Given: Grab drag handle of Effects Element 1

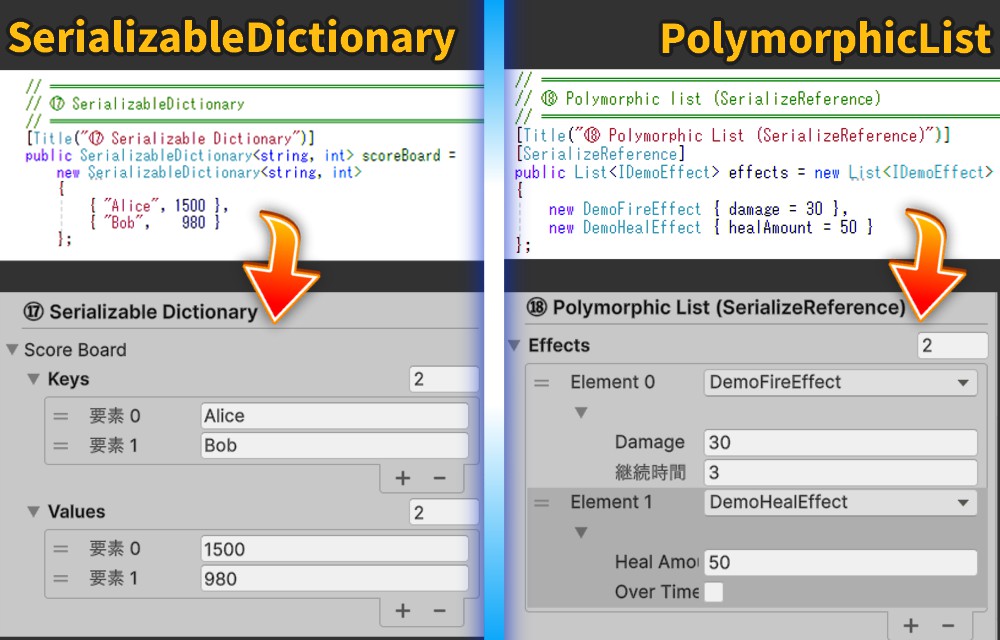Looking at the screenshot, I should click(x=541, y=503).
